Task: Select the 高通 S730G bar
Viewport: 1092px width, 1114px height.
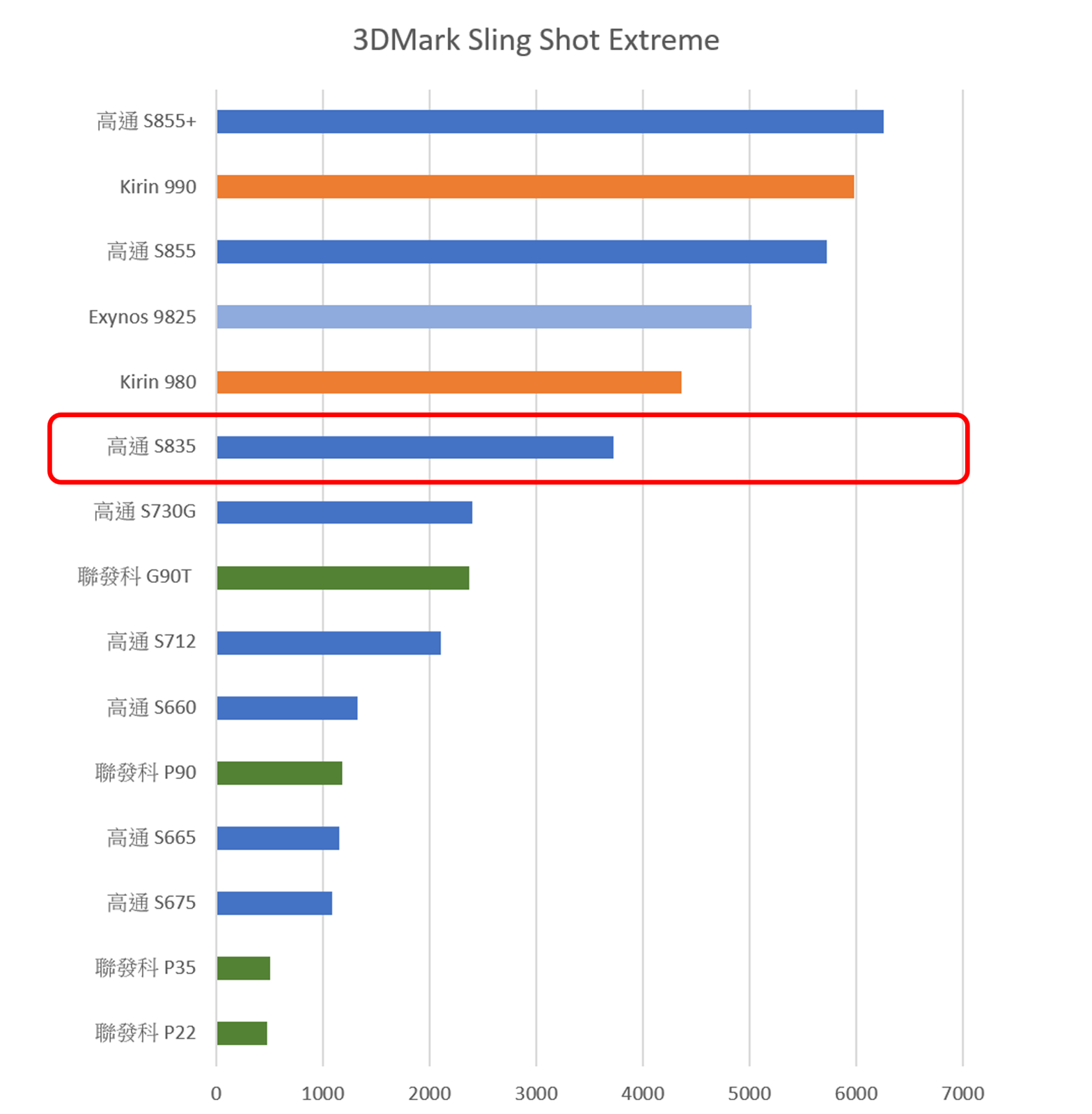Action: point(344,512)
